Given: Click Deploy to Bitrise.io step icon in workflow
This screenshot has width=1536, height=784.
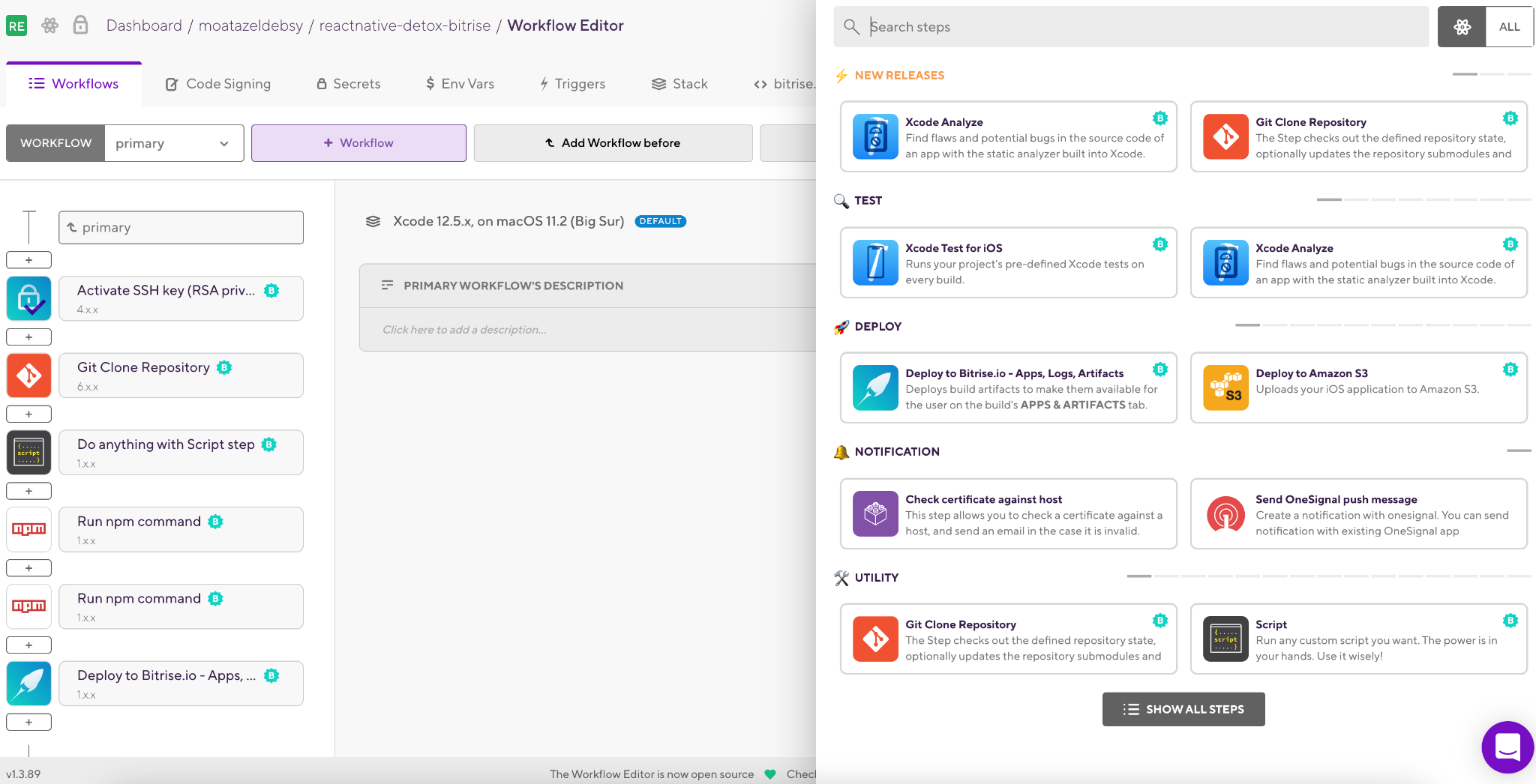Looking at the screenshot, I should pos(29,684).
